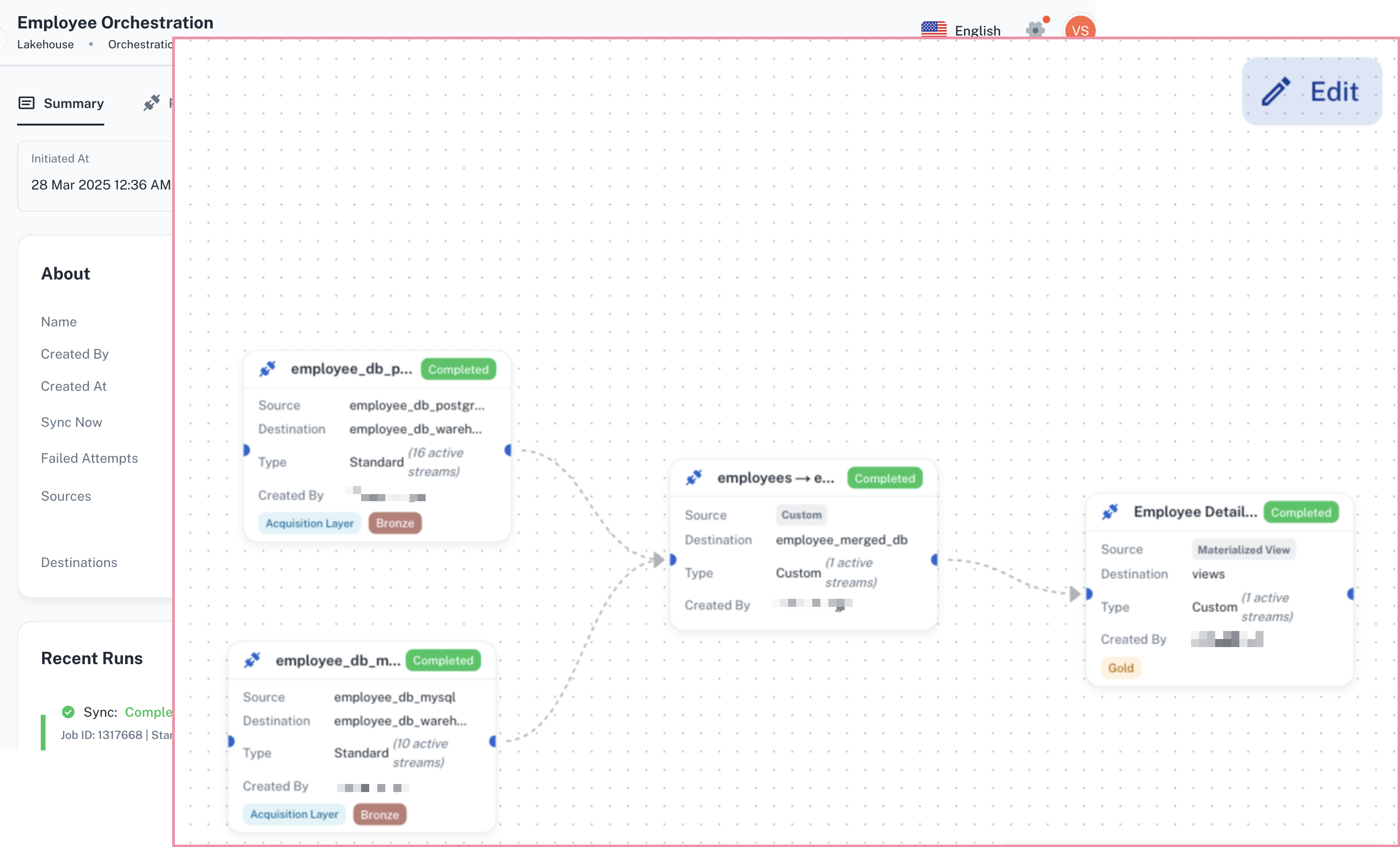The image size is (1400, 847).
Task: Click the plug icon on the employees → e... node
Action: [x=694, y=478]
